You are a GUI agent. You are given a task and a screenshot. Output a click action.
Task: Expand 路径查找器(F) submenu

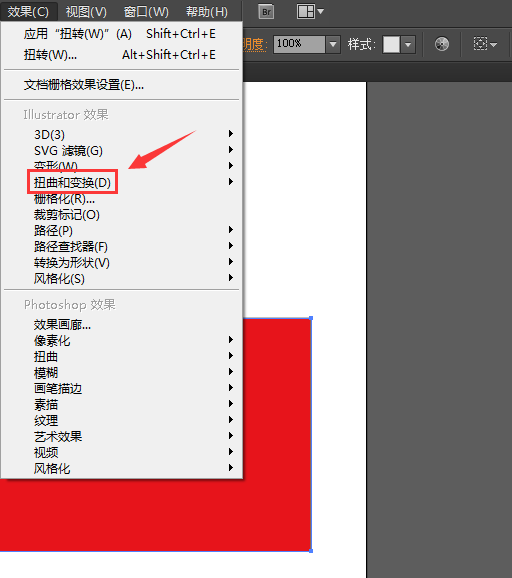(x=122, y=246)
